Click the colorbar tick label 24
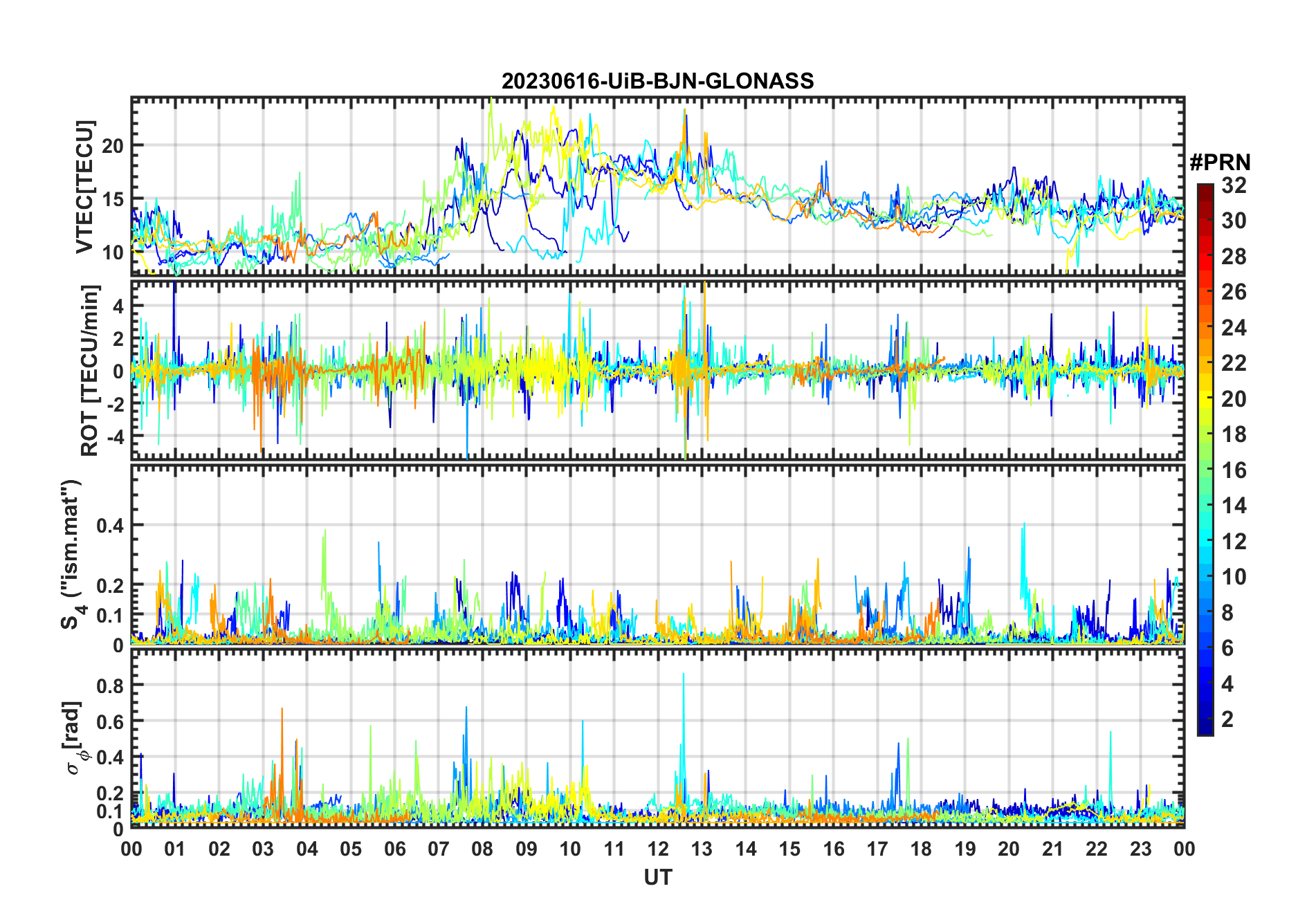This screenshot has height=920, width=1316. tap(1234, 328)
